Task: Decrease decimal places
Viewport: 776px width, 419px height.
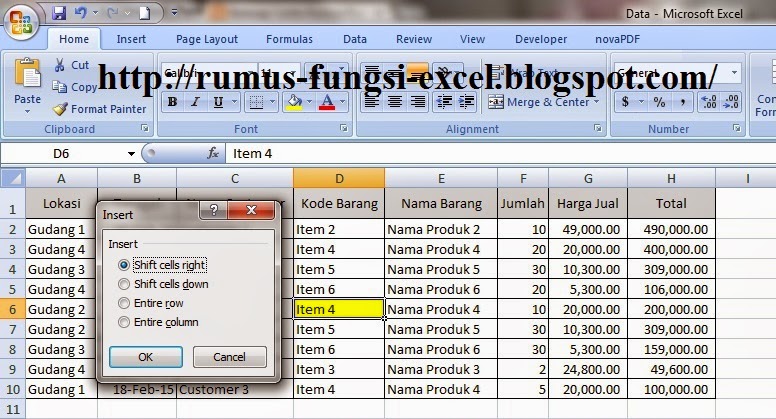Action: click(x=731, y=102)
